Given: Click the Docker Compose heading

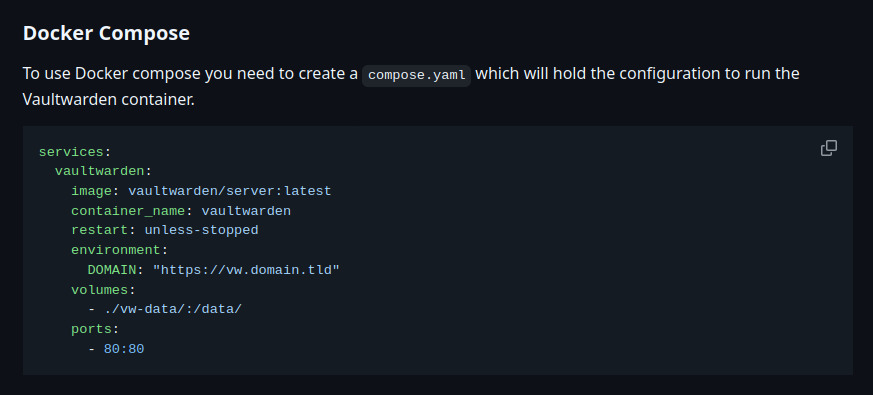Looking at the screenshot, I should pyautogui.click(x=106, y=33).
